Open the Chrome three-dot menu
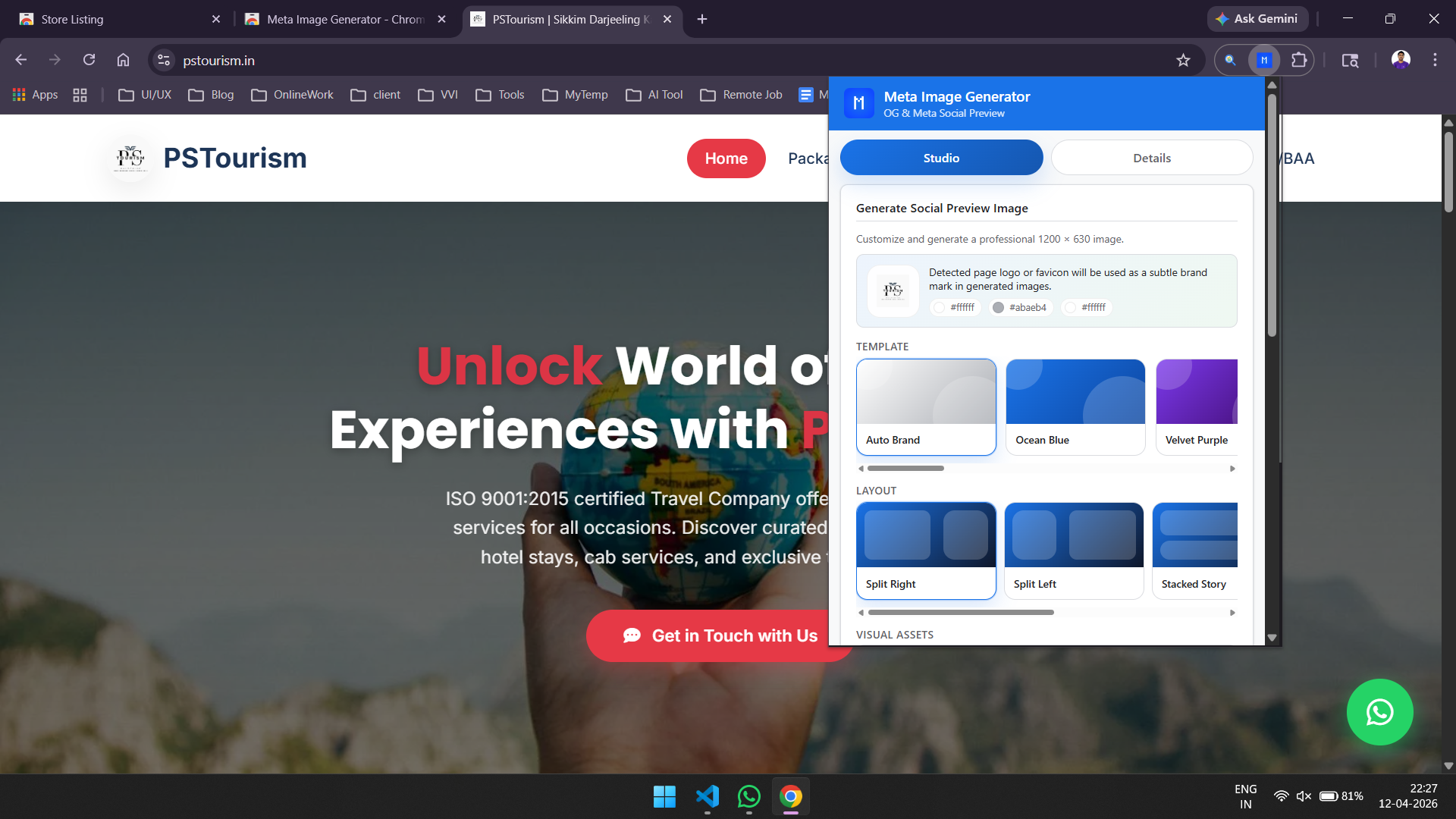The image size is (1456, 819). 1435,59
